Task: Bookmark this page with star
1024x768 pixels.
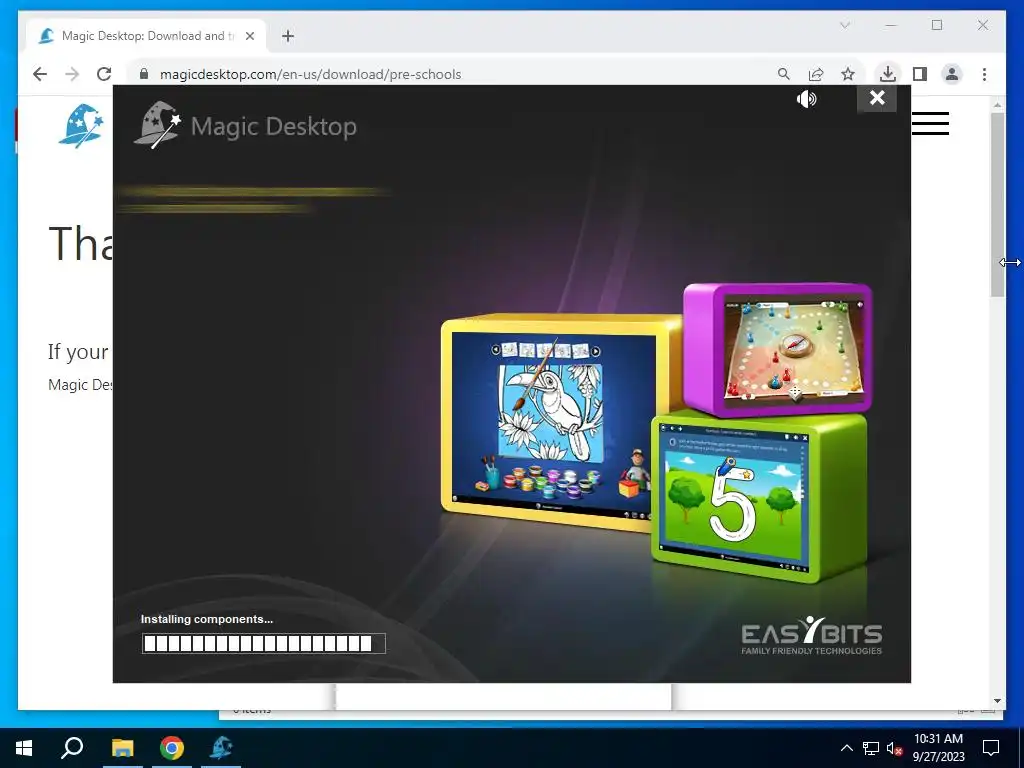Action: 848,74
